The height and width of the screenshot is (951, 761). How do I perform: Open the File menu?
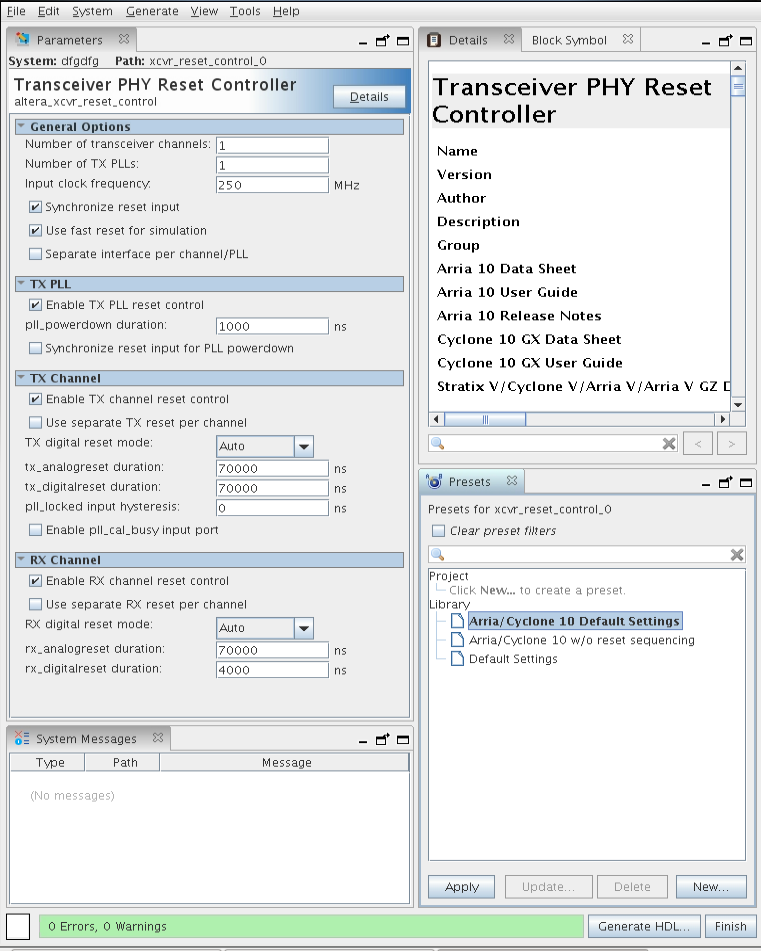click(16, 11)
